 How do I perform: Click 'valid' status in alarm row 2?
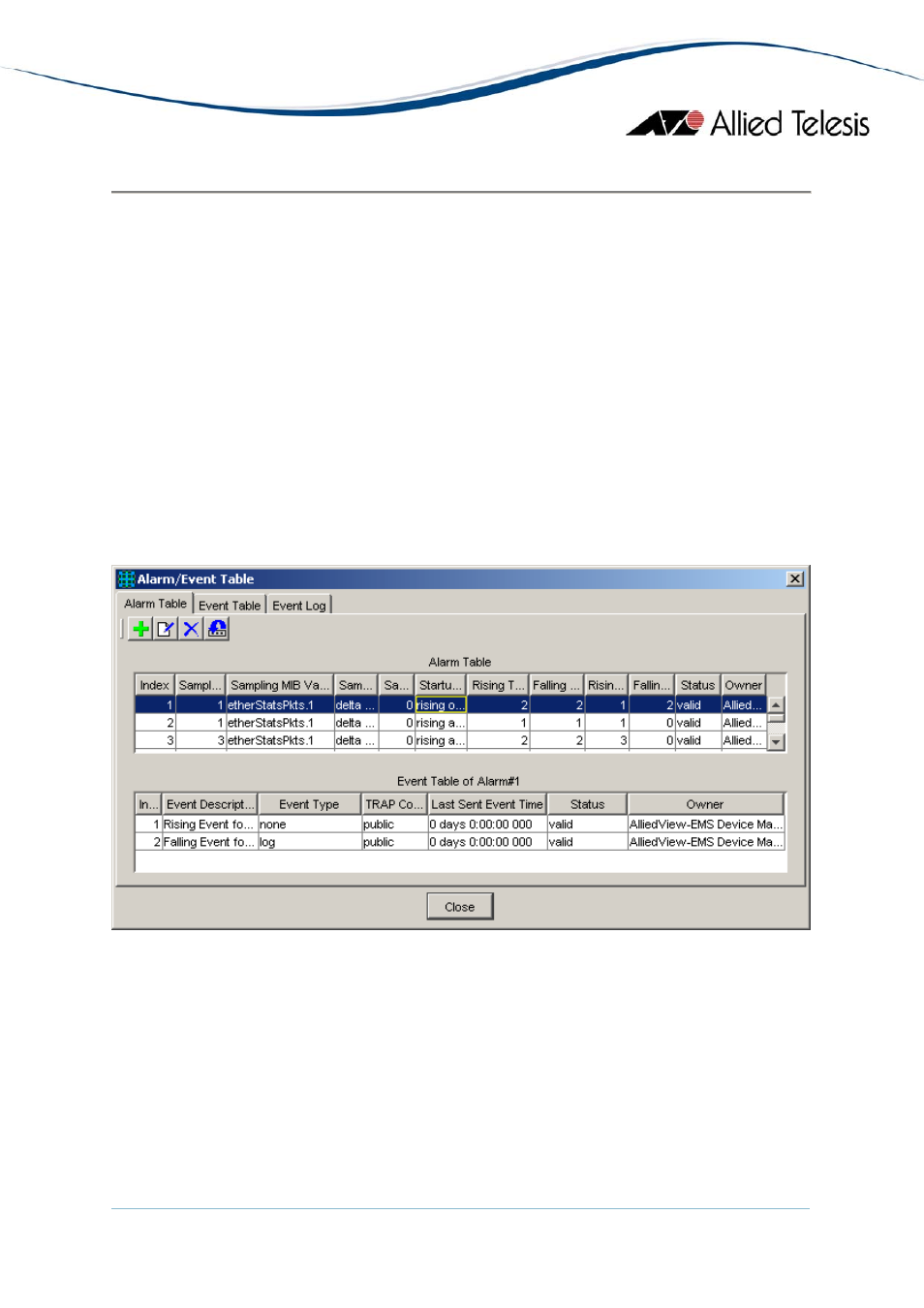(x=697, y=723)
